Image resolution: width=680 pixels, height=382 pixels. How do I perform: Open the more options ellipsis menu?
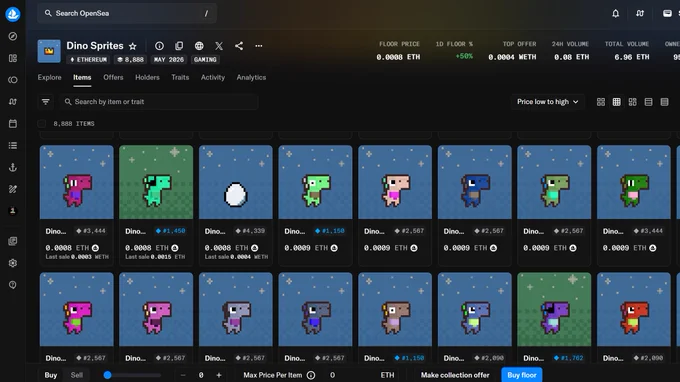tap(258, 46)
